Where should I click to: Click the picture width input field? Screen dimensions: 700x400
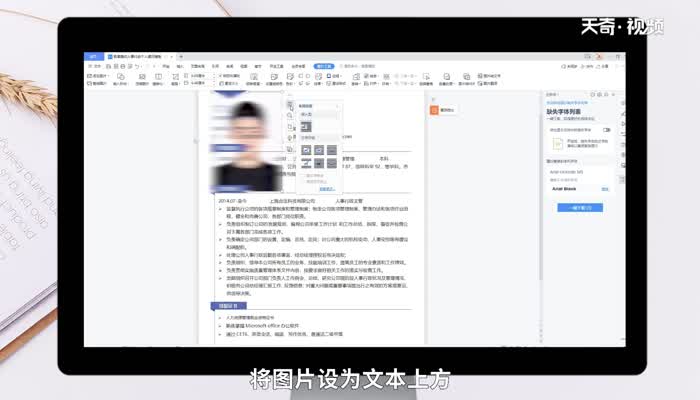point(199,83)
